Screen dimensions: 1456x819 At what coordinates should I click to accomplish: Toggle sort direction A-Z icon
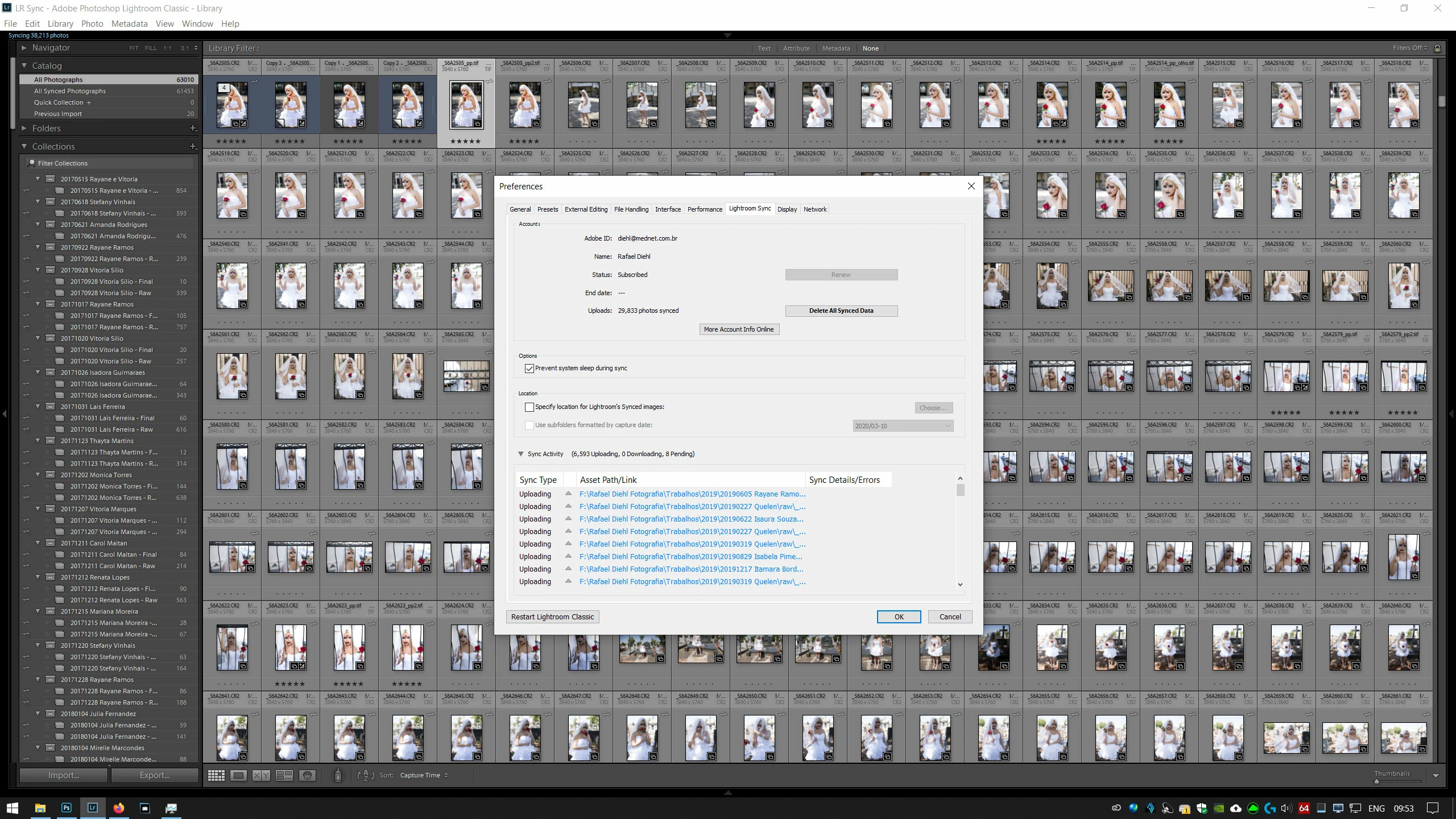[x=366, y=776]
